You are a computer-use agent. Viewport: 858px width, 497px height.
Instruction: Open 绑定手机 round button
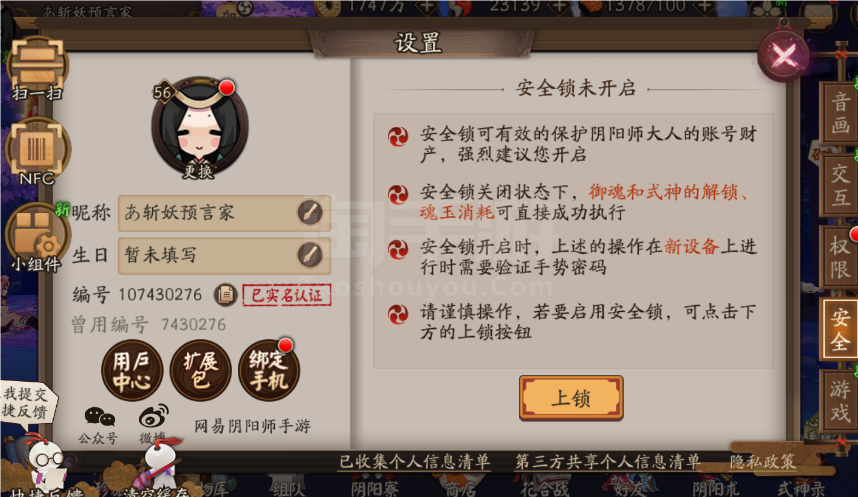pos(269,371)
